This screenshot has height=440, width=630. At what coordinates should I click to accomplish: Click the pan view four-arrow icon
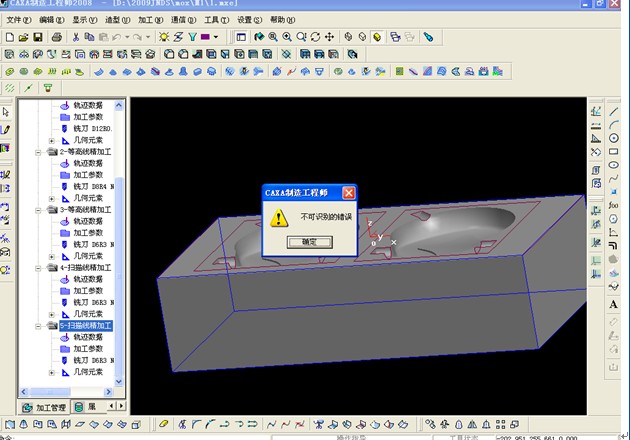pyautogui.click(x=329, y=37)
